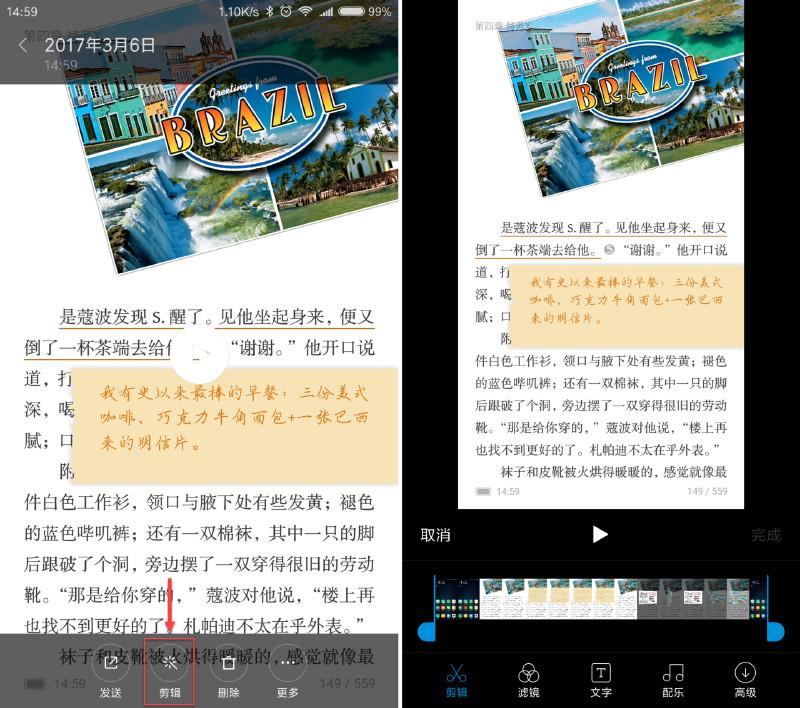This screenshot has width=800, height=708.
Task: Tap the date title 2017年3月6日
Action: click(x=99, y=45)
